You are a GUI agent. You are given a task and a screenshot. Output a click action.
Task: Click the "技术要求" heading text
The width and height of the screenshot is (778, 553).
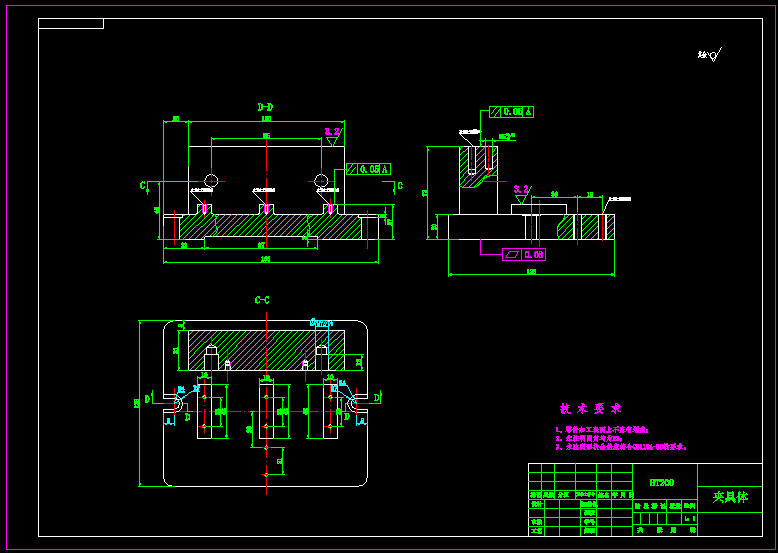pos(590,409)
